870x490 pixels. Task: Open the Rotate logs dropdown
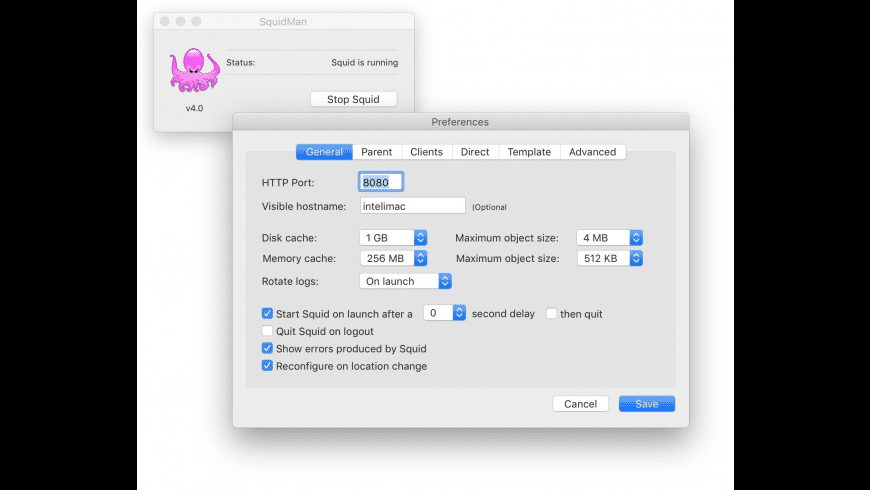pos(406,281)
